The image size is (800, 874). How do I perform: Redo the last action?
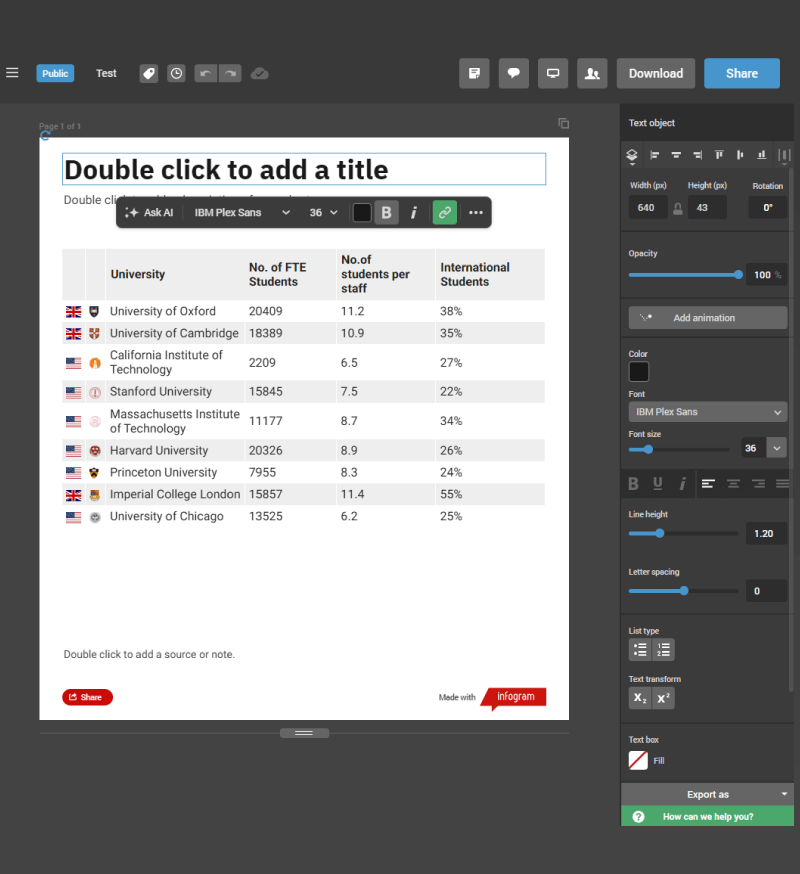pos(230,74)
